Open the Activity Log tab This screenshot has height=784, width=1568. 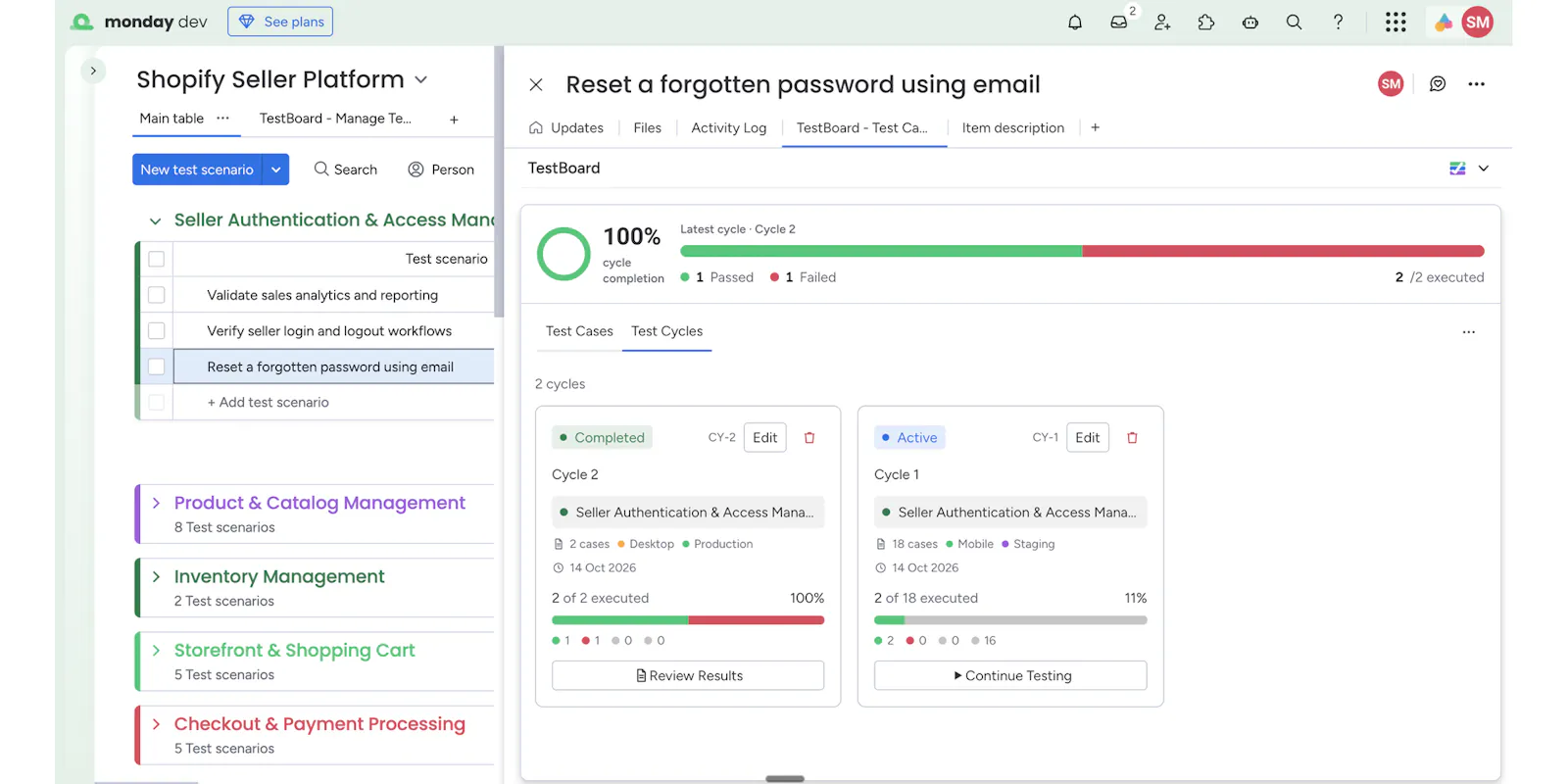729,127
